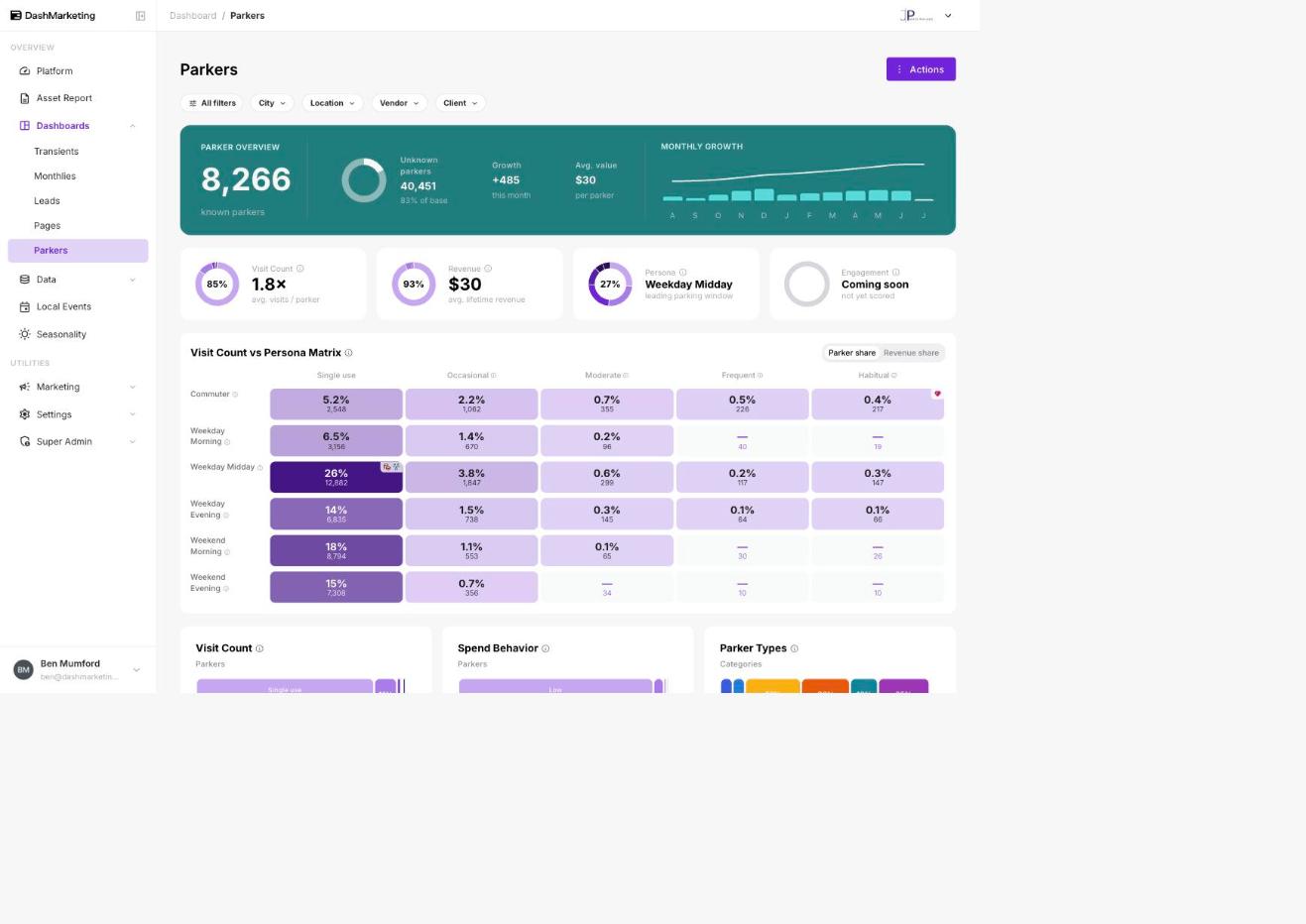Click the purple Actions button
The height and width of the screenshot is (924, 1306).
(x=921, y=69)
